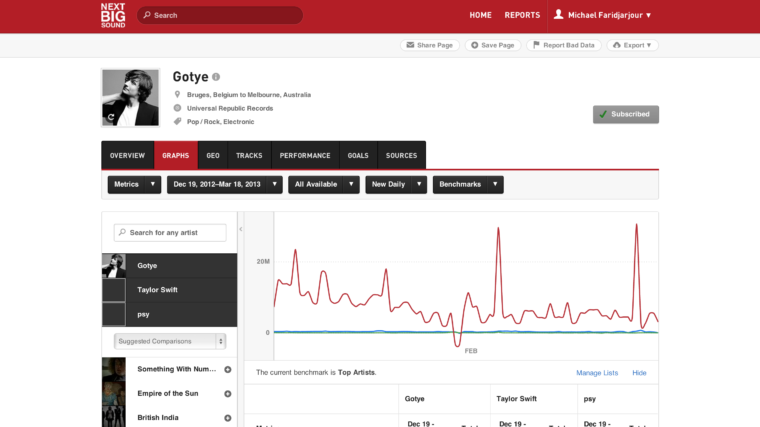Open the New Daily dropdown

[x=396, y=185]
